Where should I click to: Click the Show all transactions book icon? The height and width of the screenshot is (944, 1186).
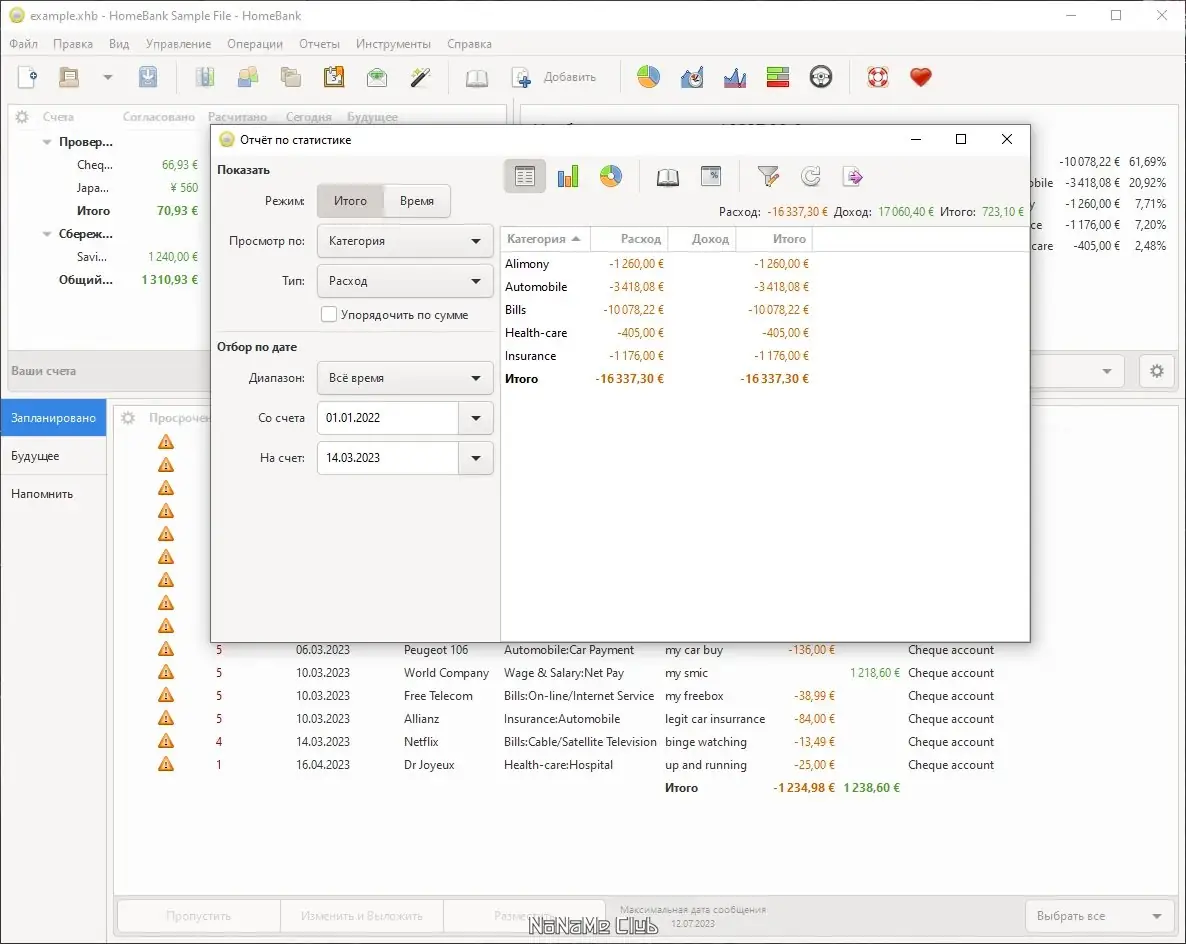477,77
